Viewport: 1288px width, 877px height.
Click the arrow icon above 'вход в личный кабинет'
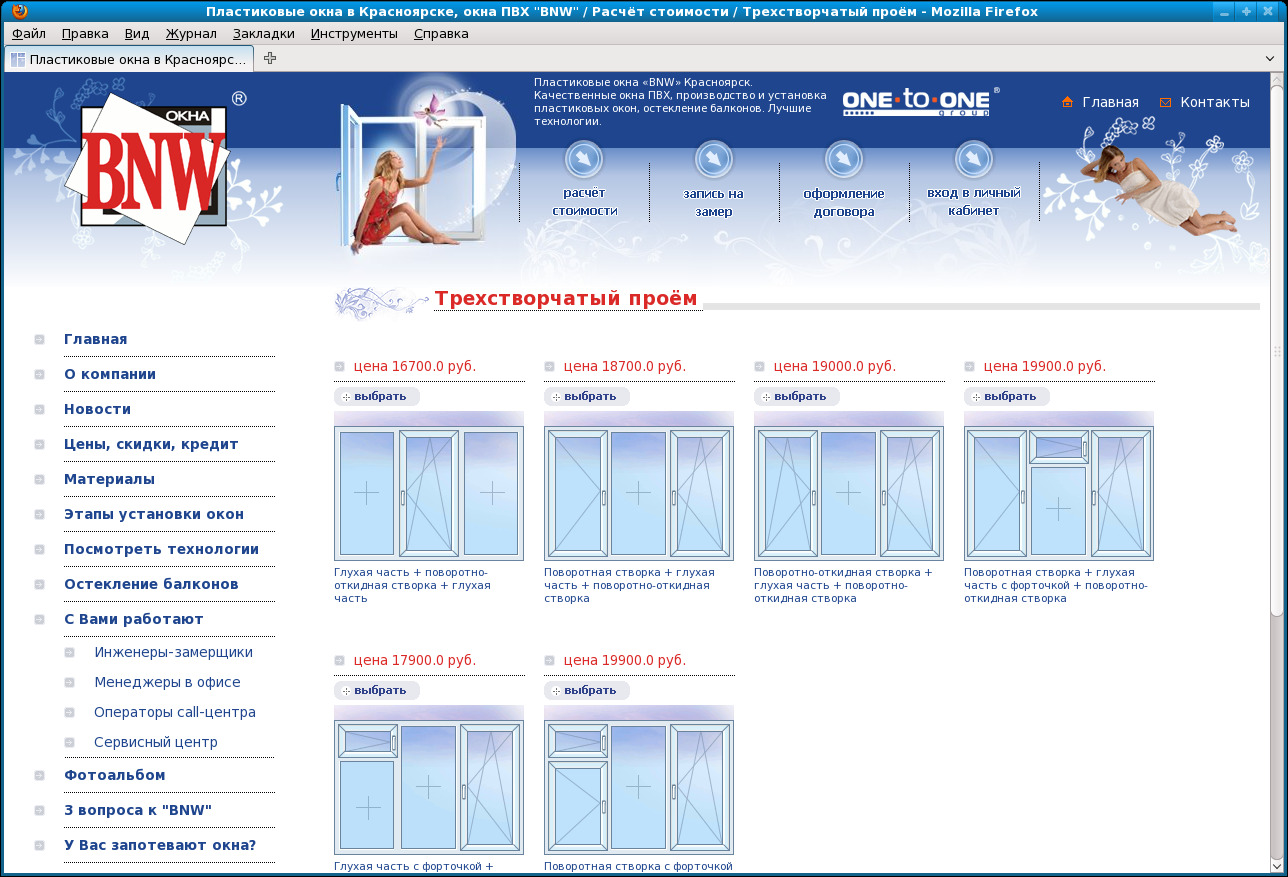pos(974,159)
